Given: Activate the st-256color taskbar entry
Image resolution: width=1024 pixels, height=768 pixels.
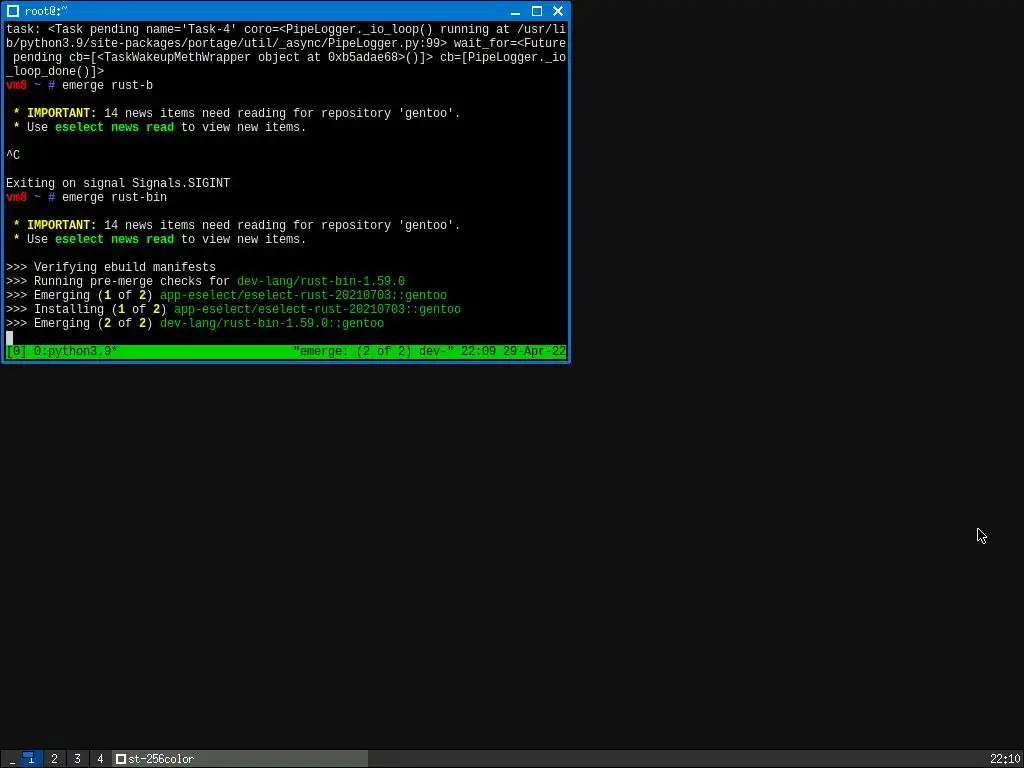Looking at the screenshot, I should click(240, 759).
